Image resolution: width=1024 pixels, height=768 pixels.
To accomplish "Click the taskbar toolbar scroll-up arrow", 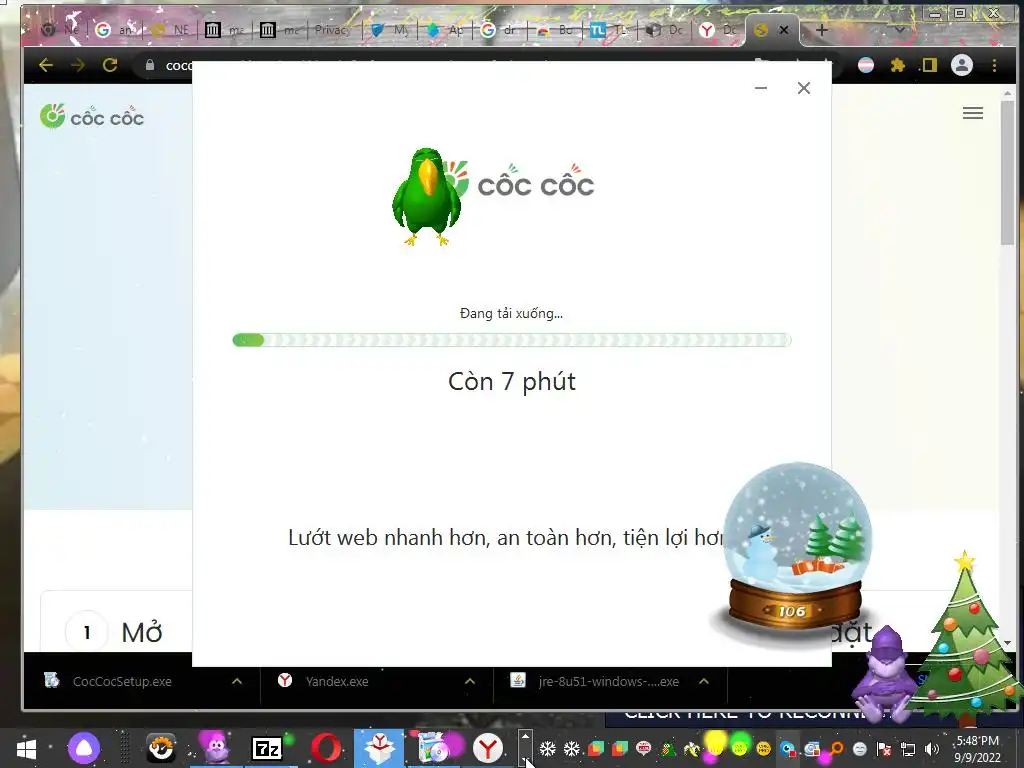I will [x=525, y=737].
